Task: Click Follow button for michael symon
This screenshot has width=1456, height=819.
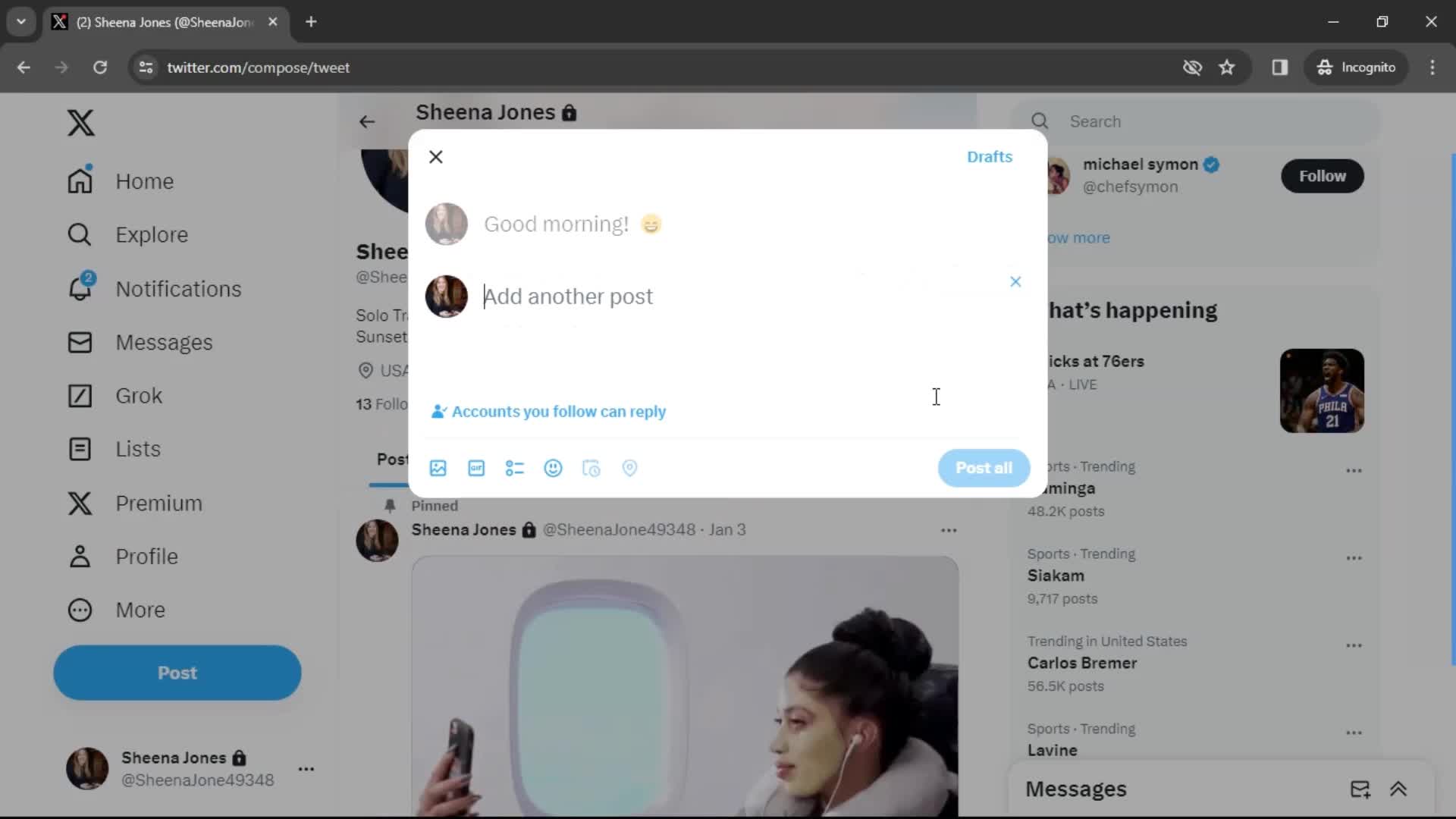Action: 1323,176
